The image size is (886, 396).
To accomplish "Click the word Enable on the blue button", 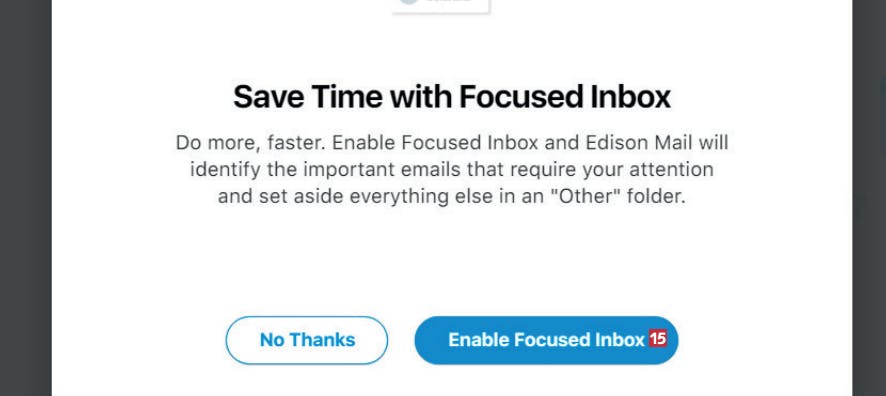I will pyautogui.click(x=478, y=340).
